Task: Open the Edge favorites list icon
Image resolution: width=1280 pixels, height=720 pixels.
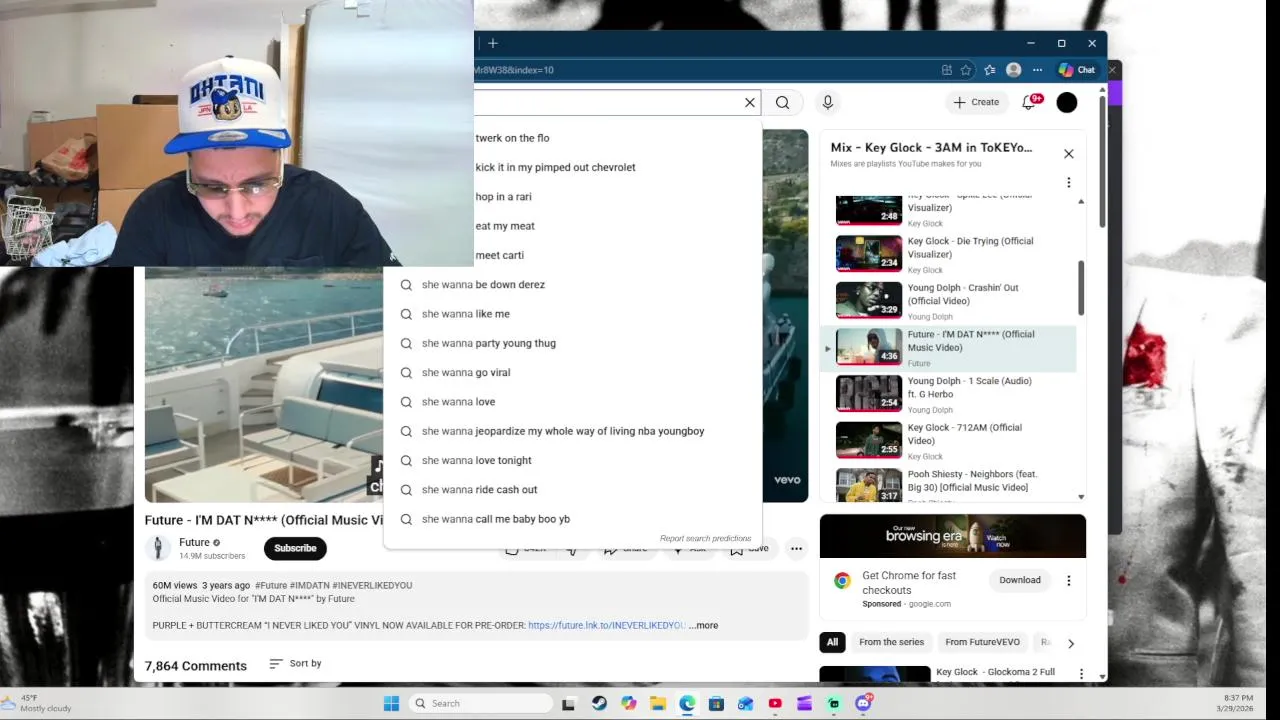Action: coord(990,70)
